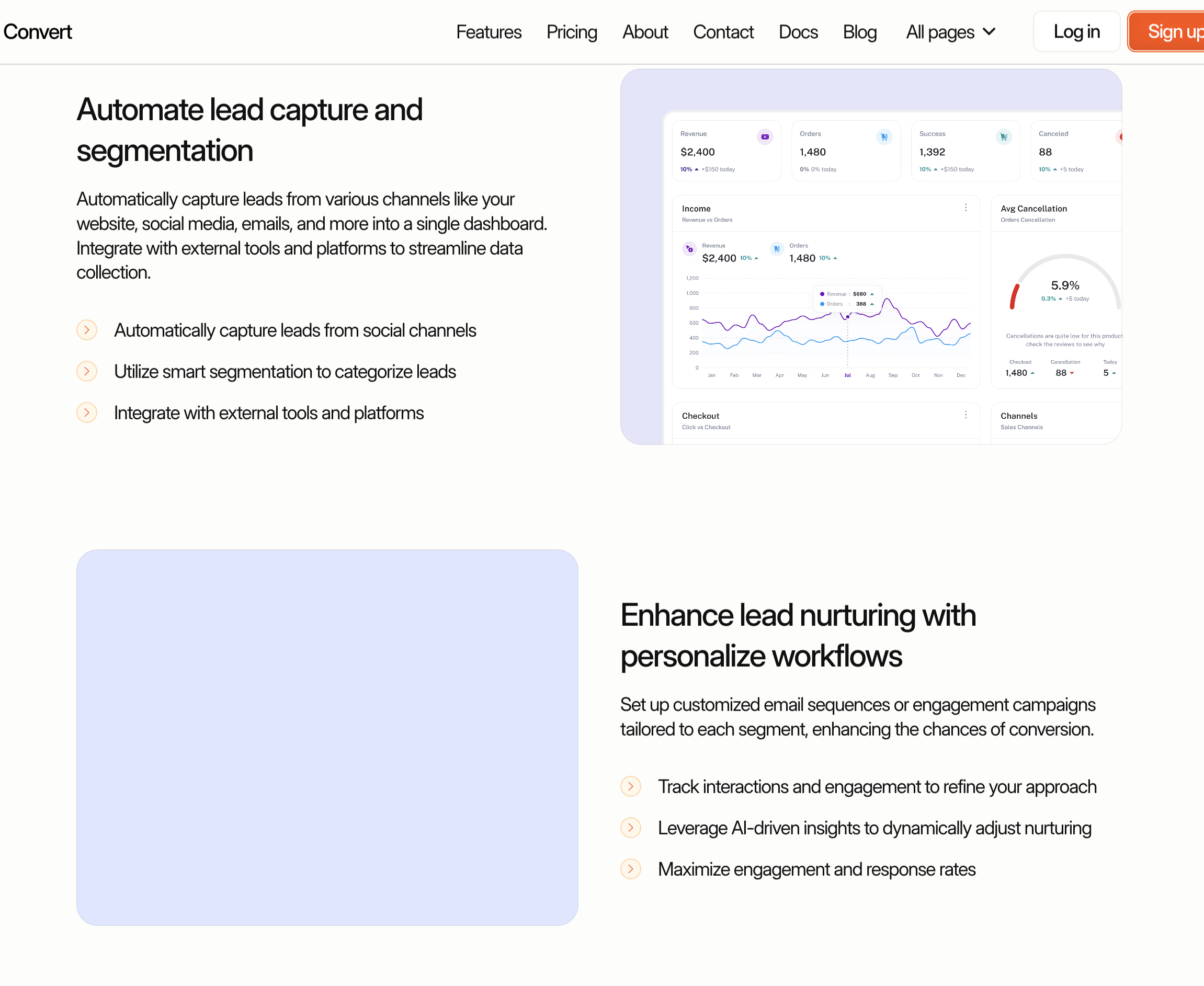
Task: Click arrow icon beside 'Automatically capture leads from social channels'
Action: click(x=87, y=330)
